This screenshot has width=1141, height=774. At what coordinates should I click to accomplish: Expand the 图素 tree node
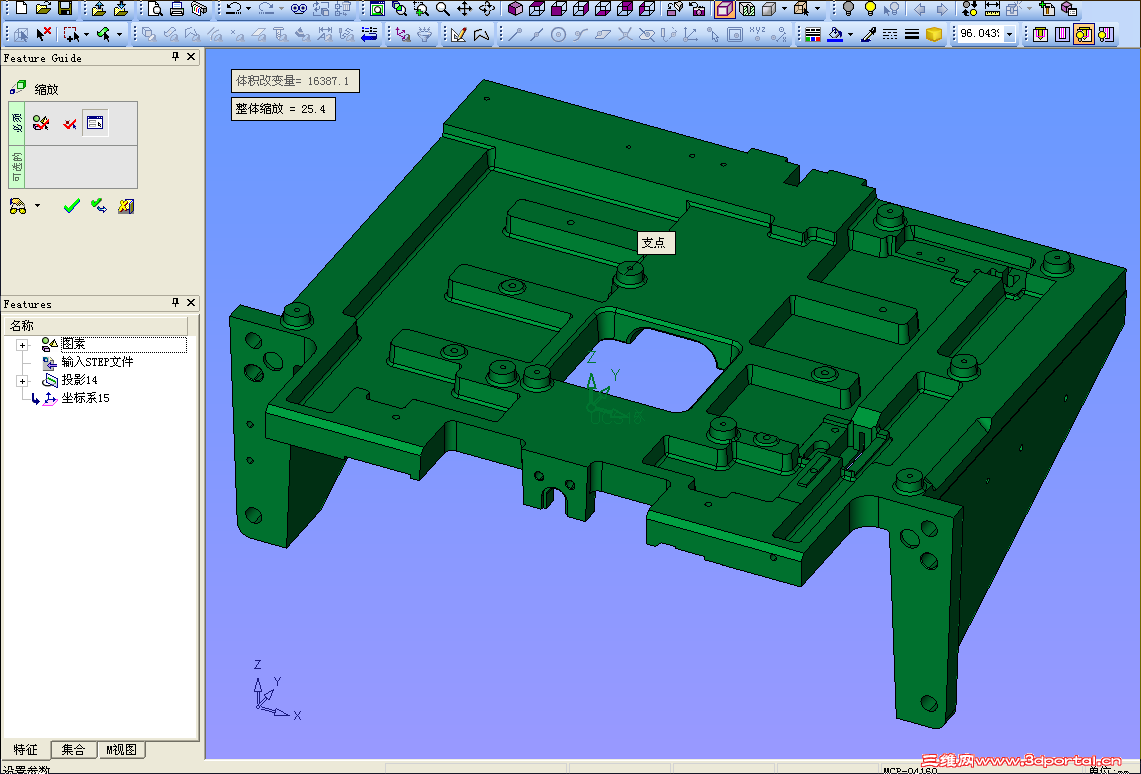pos(23,345)
